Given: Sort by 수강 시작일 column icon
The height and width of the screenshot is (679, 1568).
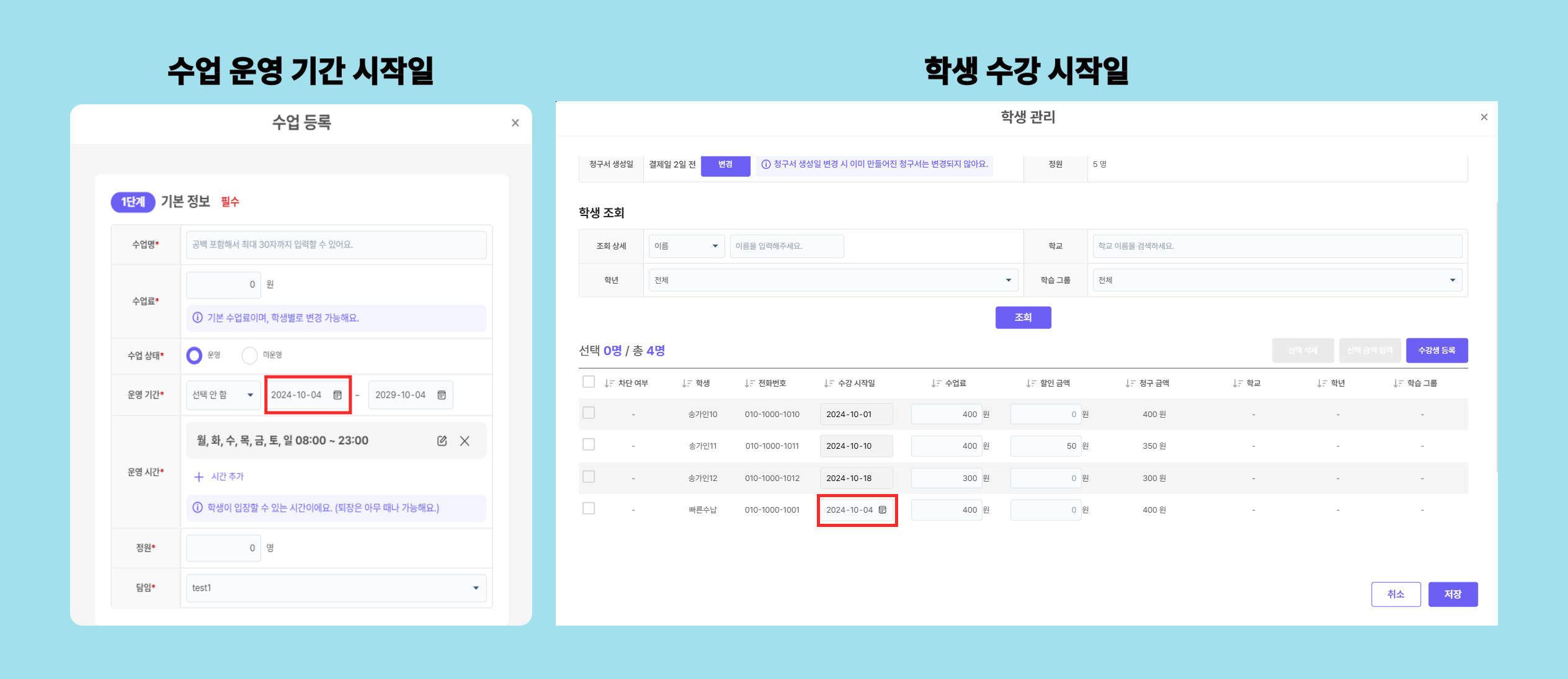Looking at the screenshot, I should [x=829, y=383].
